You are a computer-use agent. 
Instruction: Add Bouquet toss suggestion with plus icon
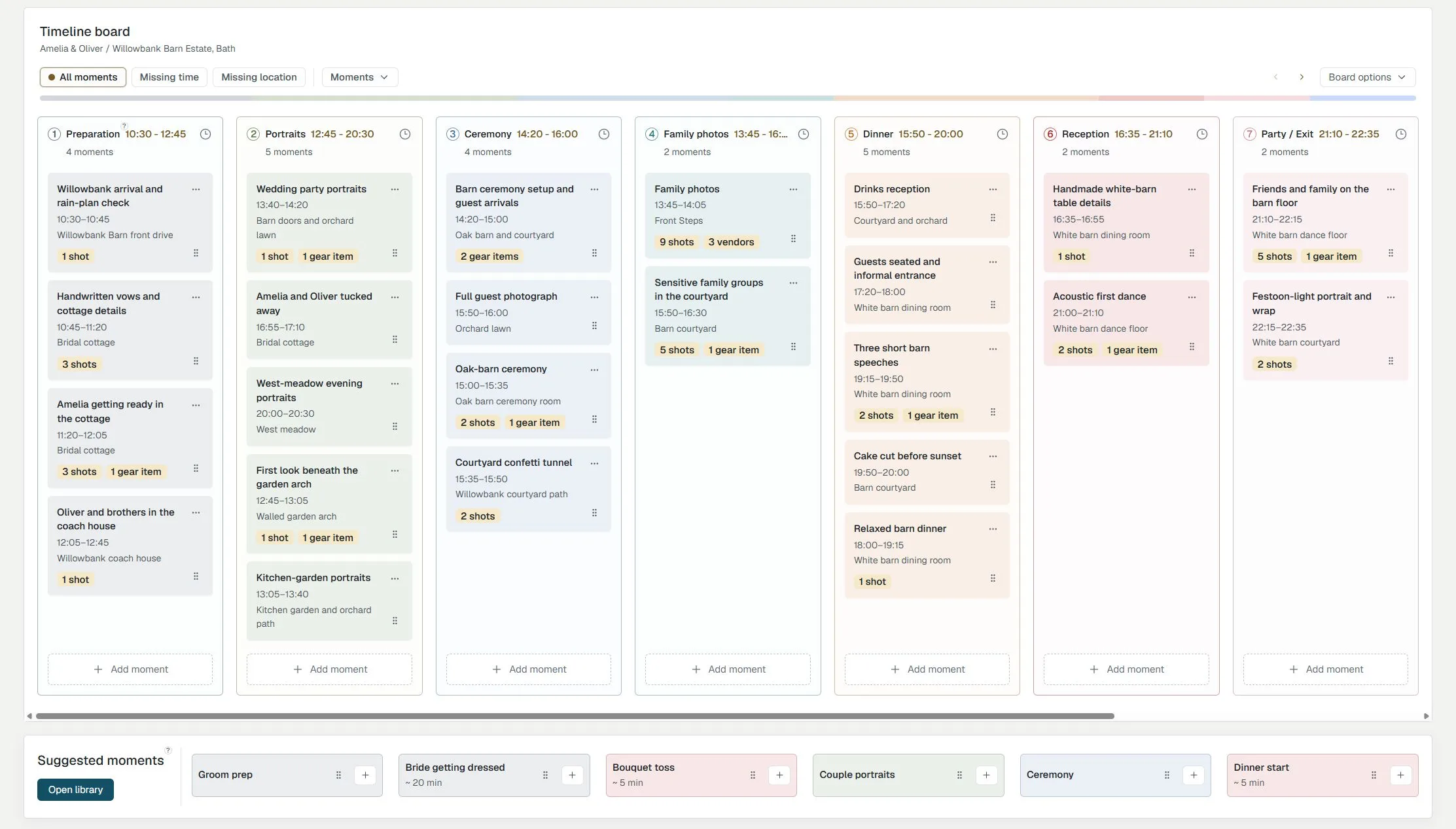(x=779, y=775)
